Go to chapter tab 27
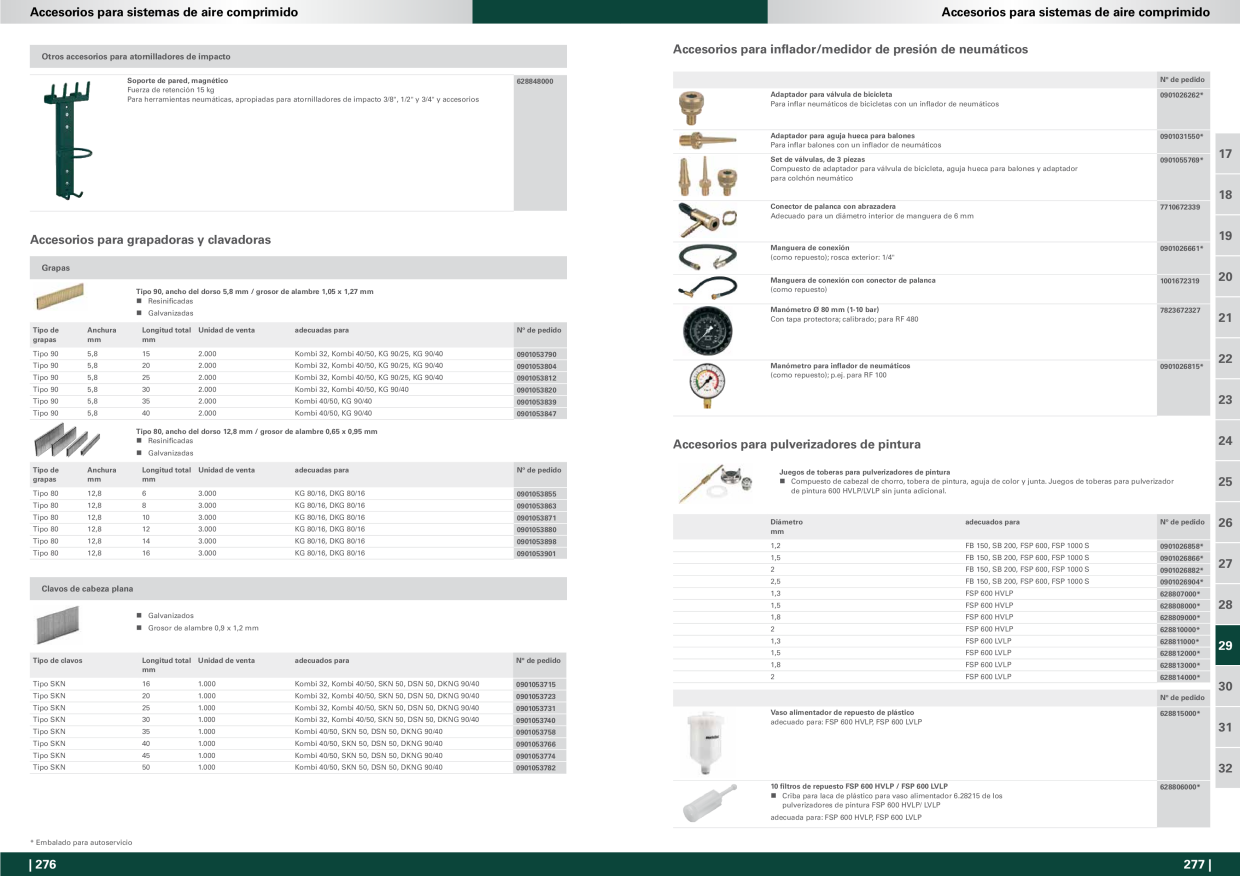Screen dimensions: 1240x876 [1225, 564]
